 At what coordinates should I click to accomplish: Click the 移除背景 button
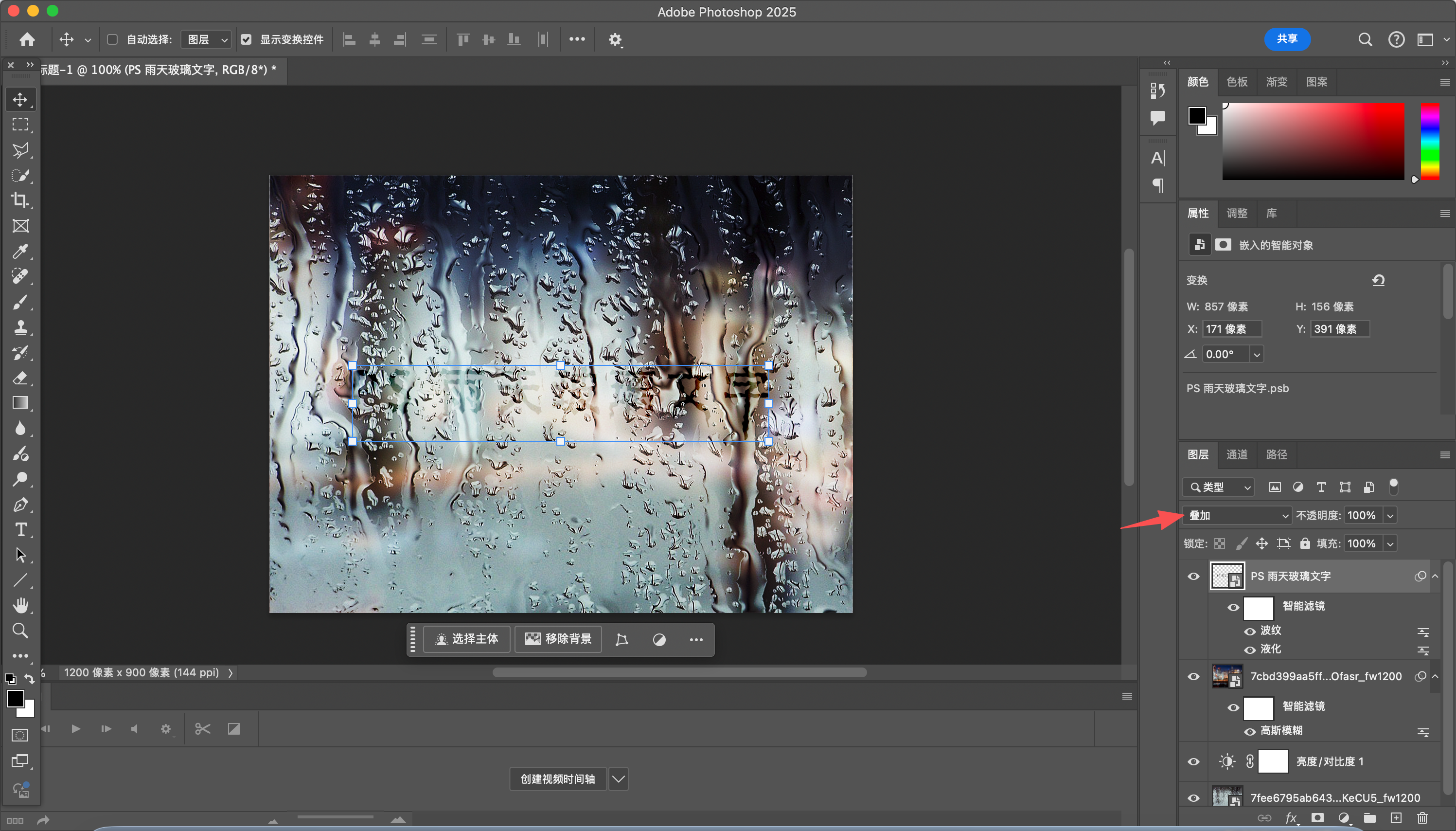tap(558, 639)
